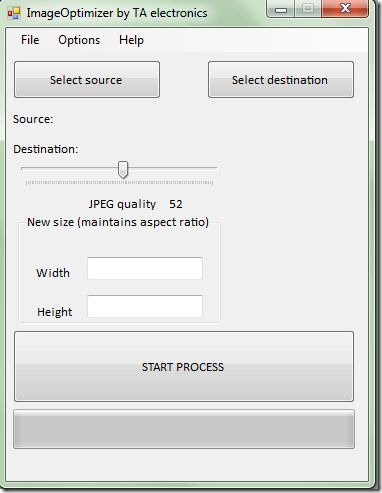Open the Help menu
The image size is (382, 493).
coord(131,40)
